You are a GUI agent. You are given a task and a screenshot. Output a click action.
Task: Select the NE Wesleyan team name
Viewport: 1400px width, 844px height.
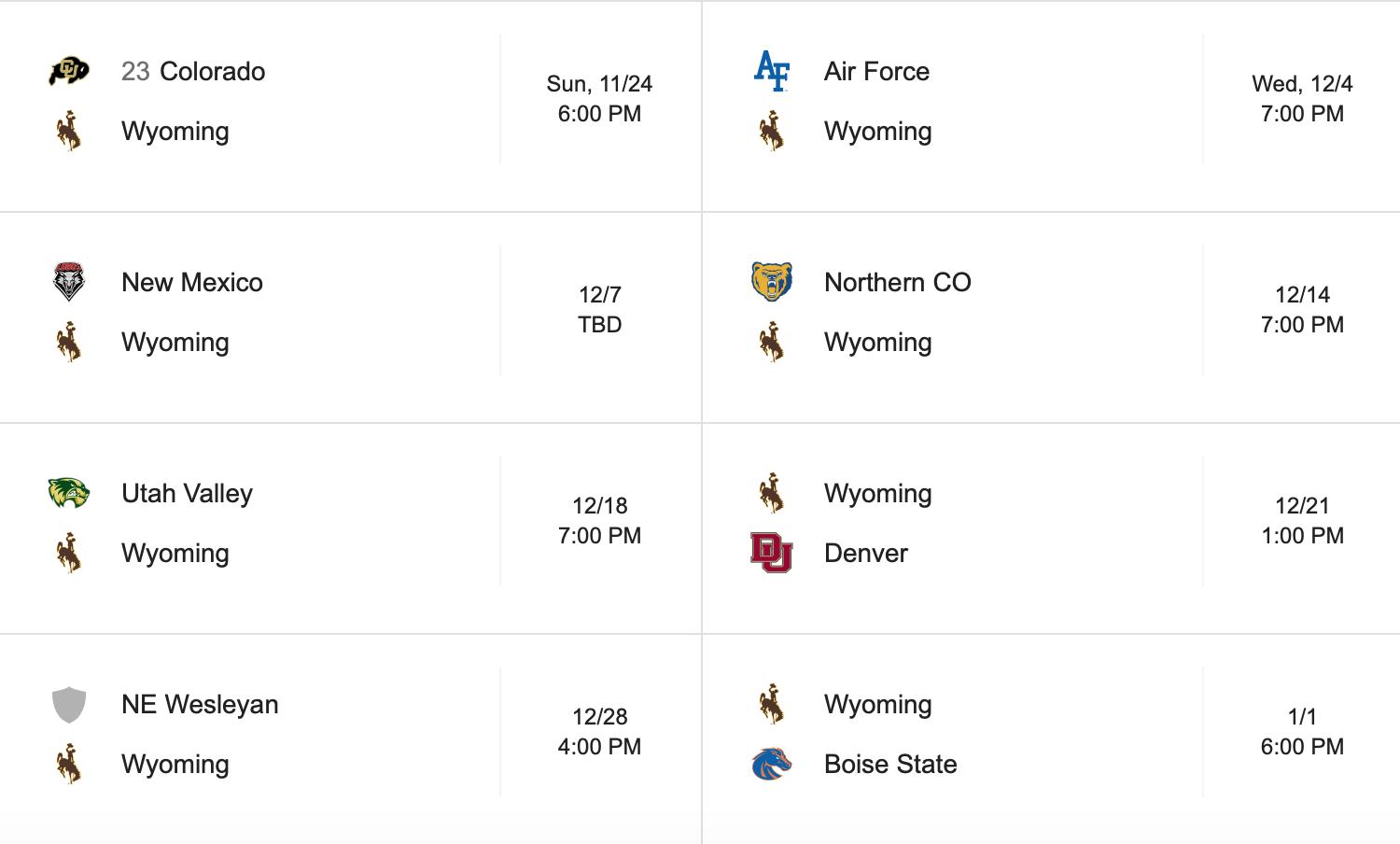pos(200,704)
